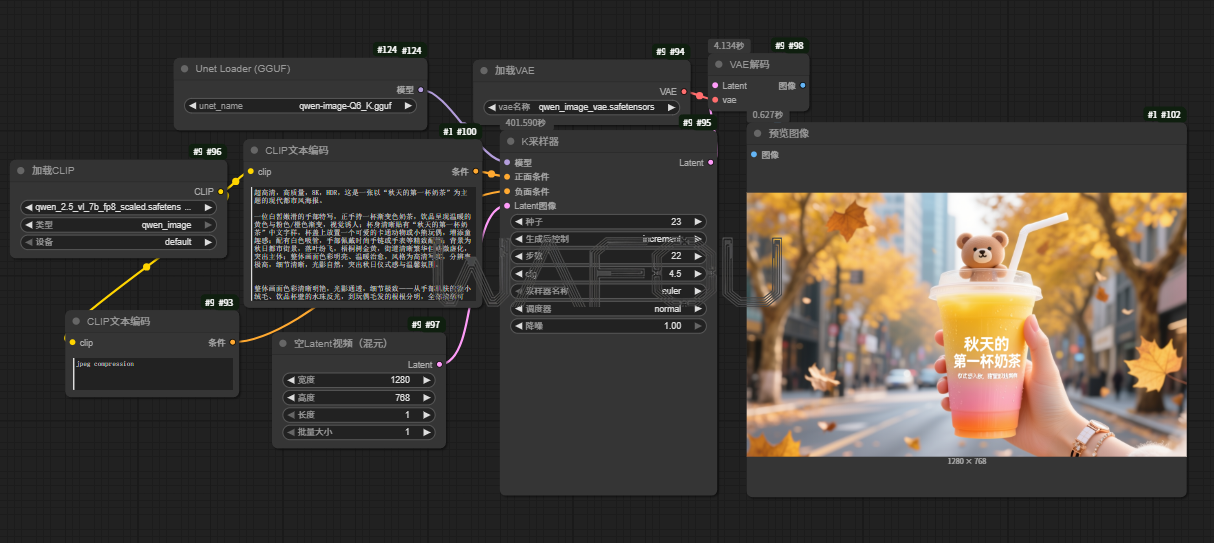
Task: Click the Latent output socket on K采样器
Action: click(x=711, y=162)
